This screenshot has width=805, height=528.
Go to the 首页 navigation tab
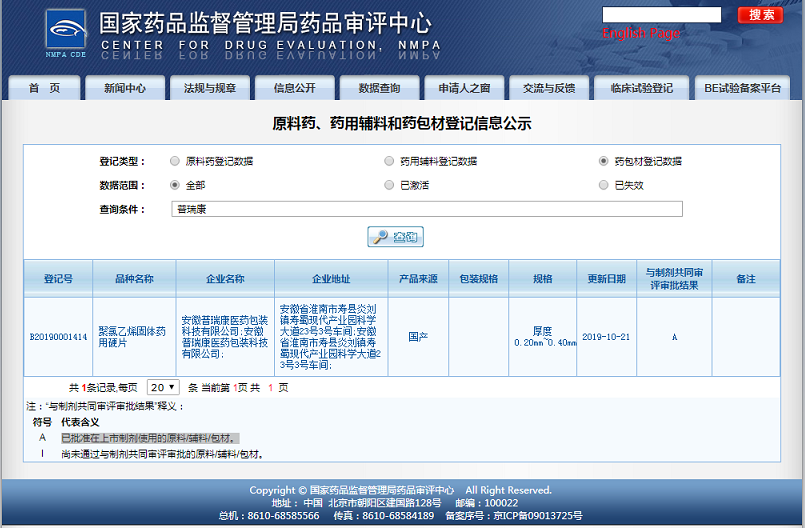point(44,88)
